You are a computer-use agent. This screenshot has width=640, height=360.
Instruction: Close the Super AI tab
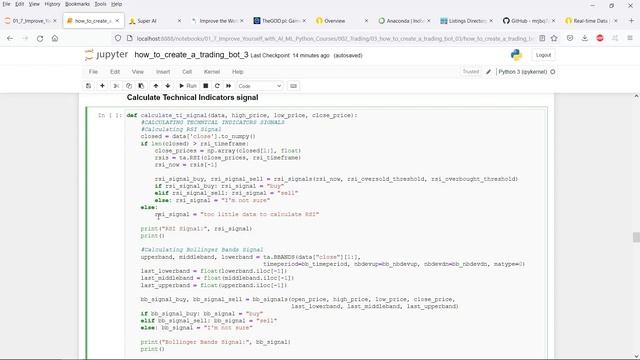point(179,21)
